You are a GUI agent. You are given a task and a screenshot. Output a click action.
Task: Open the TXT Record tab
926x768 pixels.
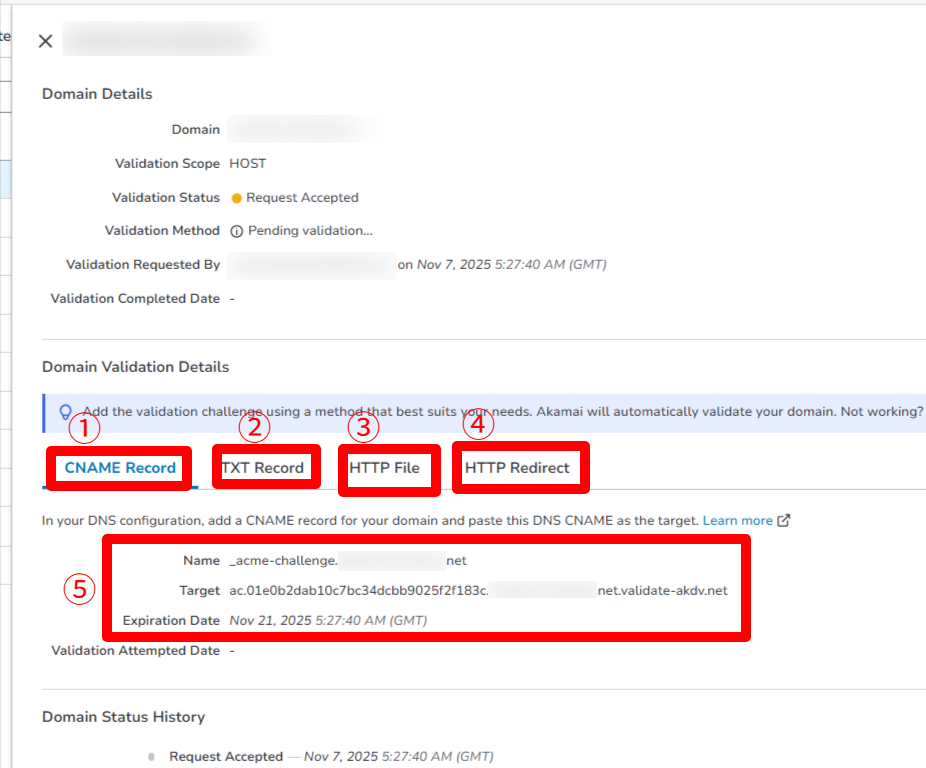pyautogui.click(x=262, y=468)
